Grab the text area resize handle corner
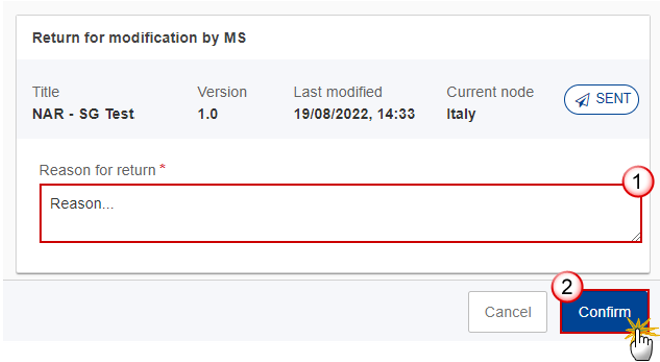 pyautogui.click(x=636, y=237)
